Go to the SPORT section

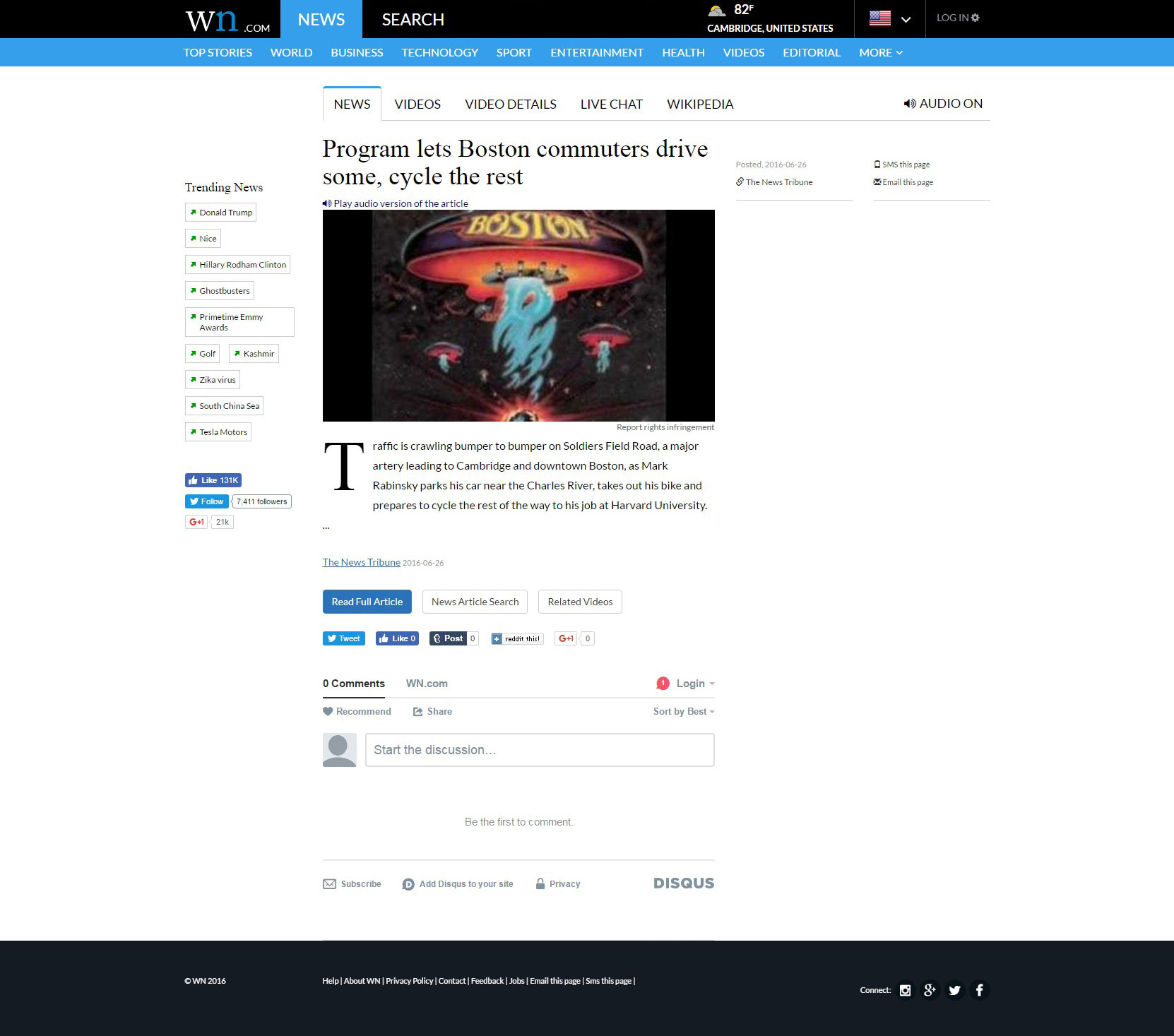514,52
